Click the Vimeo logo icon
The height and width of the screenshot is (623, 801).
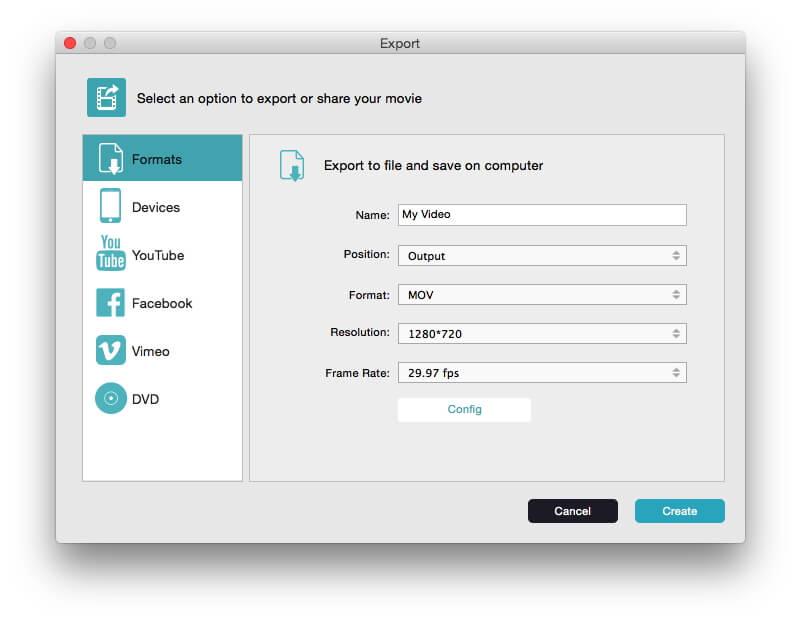tap(110, 350)
